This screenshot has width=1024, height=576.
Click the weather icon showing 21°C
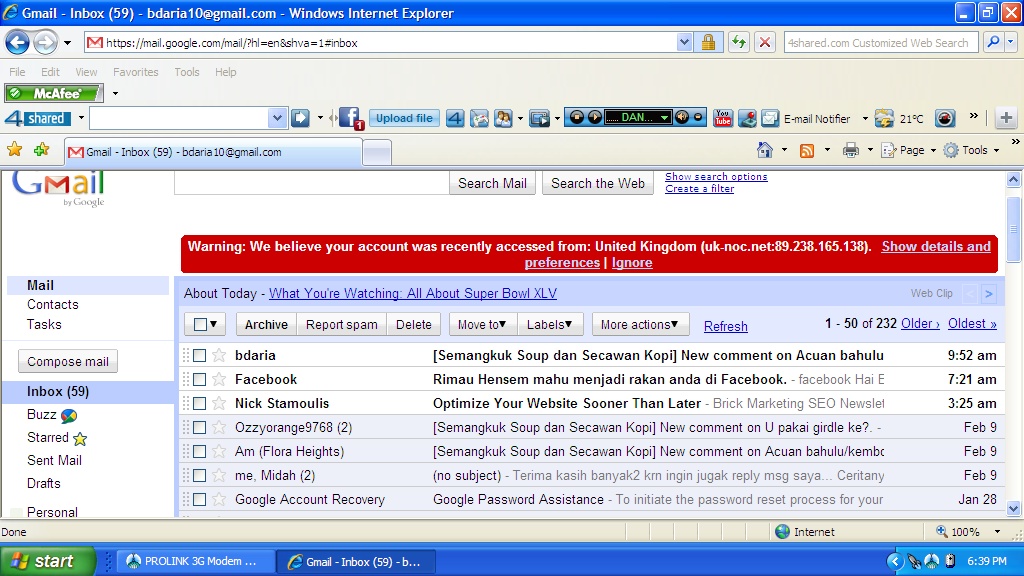pyautogui.click(x=884, y=118)
